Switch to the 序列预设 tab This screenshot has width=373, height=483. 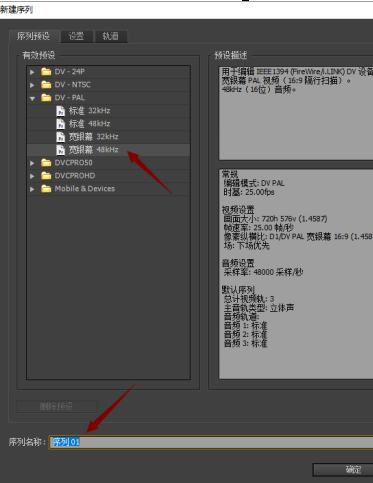pos(33,36)
